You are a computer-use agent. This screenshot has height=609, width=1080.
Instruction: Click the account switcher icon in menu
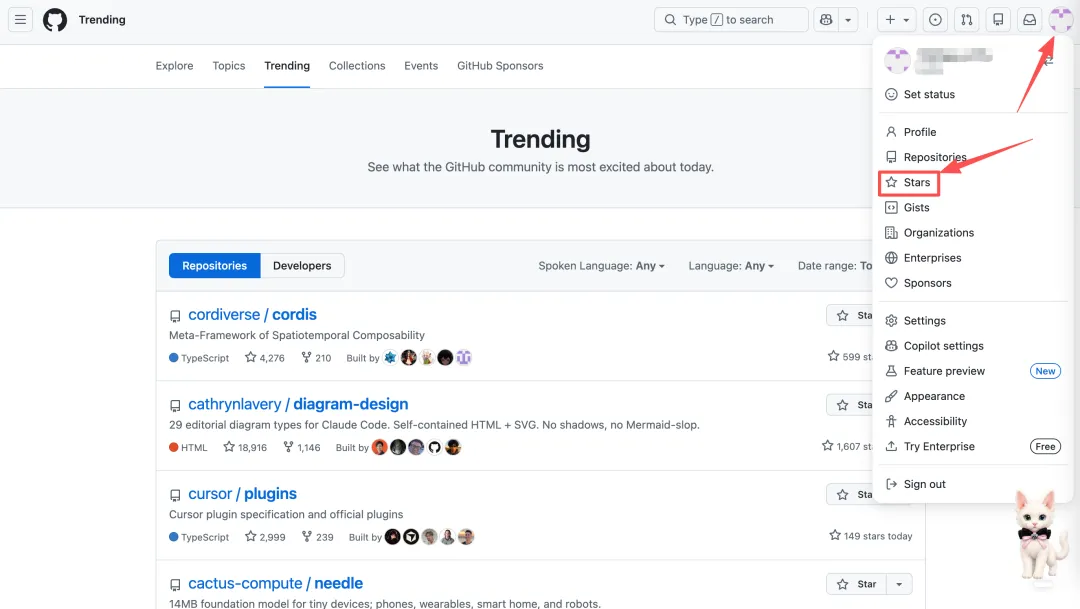(x=1048, y=61)
